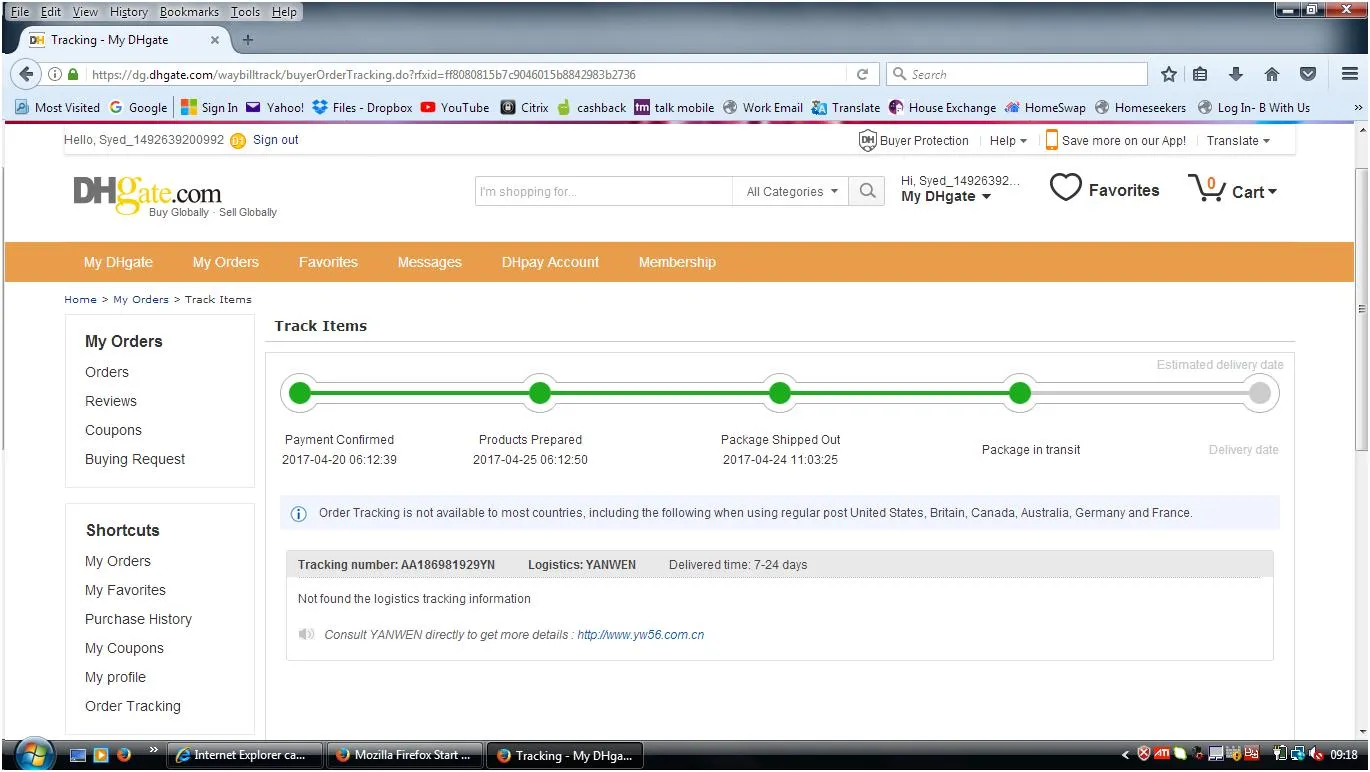Click the search magnifier button beside All Categories
This screenshot has height=772, width=1370.
[x=867, y=191]
